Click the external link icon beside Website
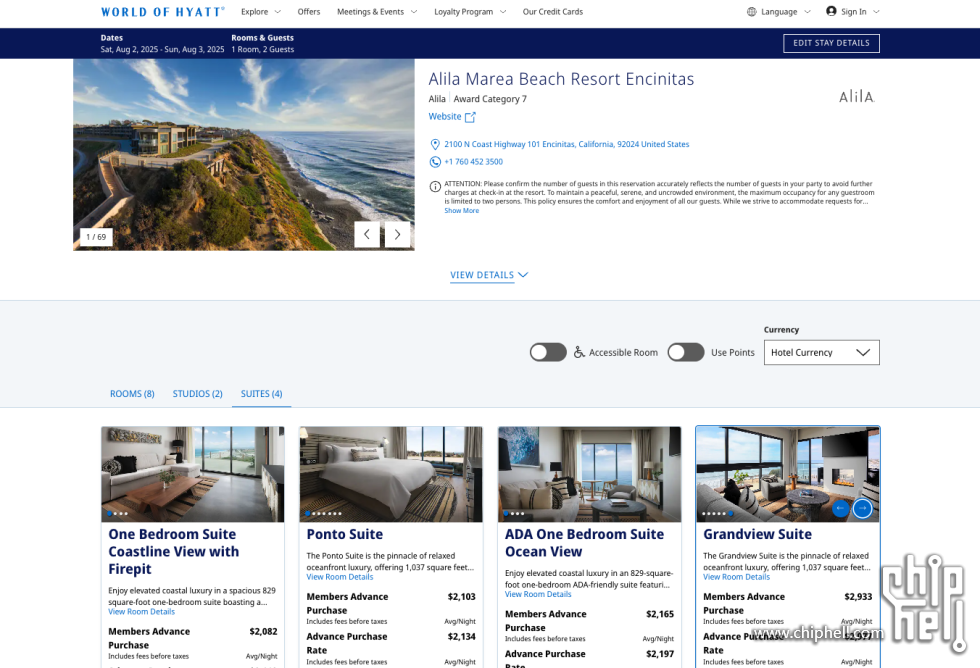Screen dimensions: 980x668 point(470,117)
